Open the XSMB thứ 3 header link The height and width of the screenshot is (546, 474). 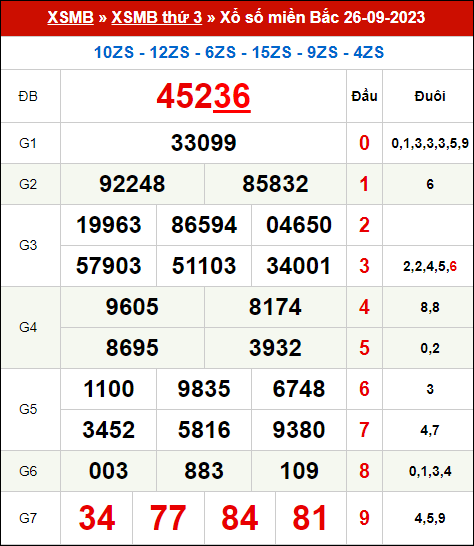pos(157,17)
